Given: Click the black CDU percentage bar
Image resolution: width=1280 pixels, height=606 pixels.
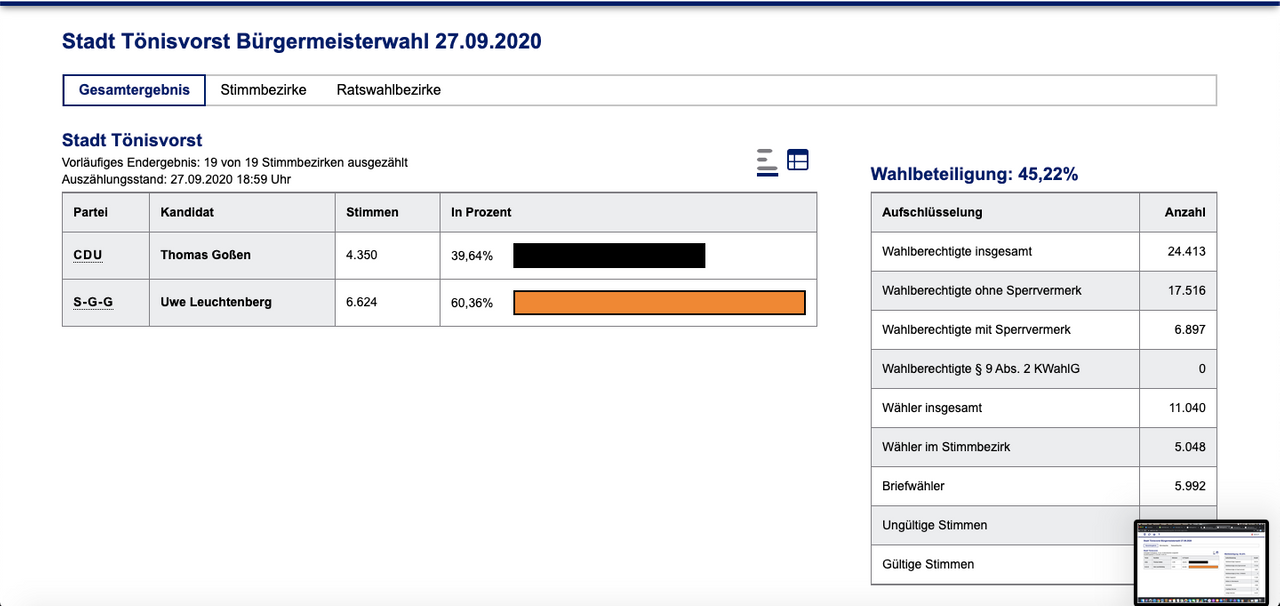Looking at the screenshot, I should 609,256.
